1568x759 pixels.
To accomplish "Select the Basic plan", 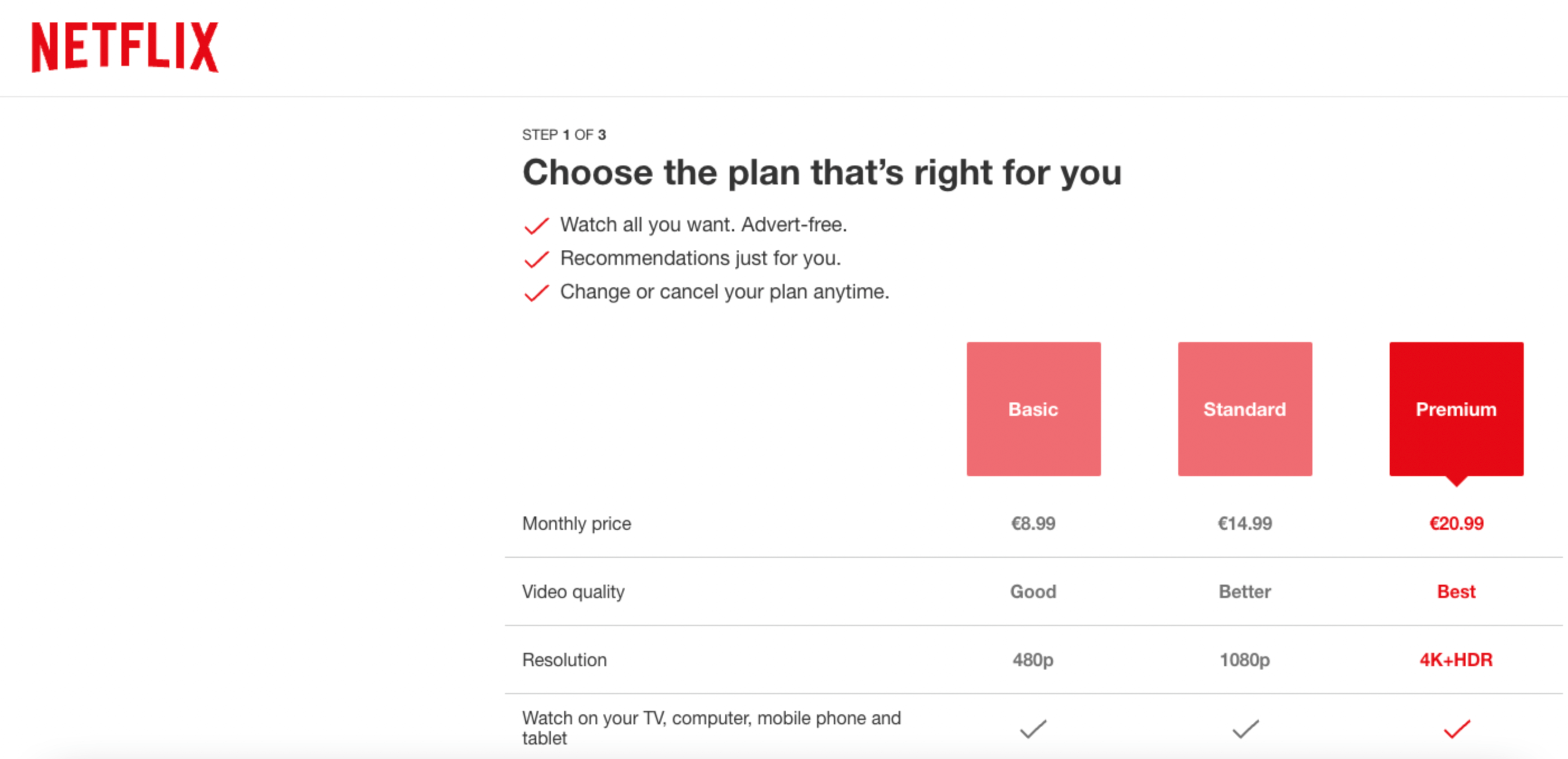I will coord(1033,409).
